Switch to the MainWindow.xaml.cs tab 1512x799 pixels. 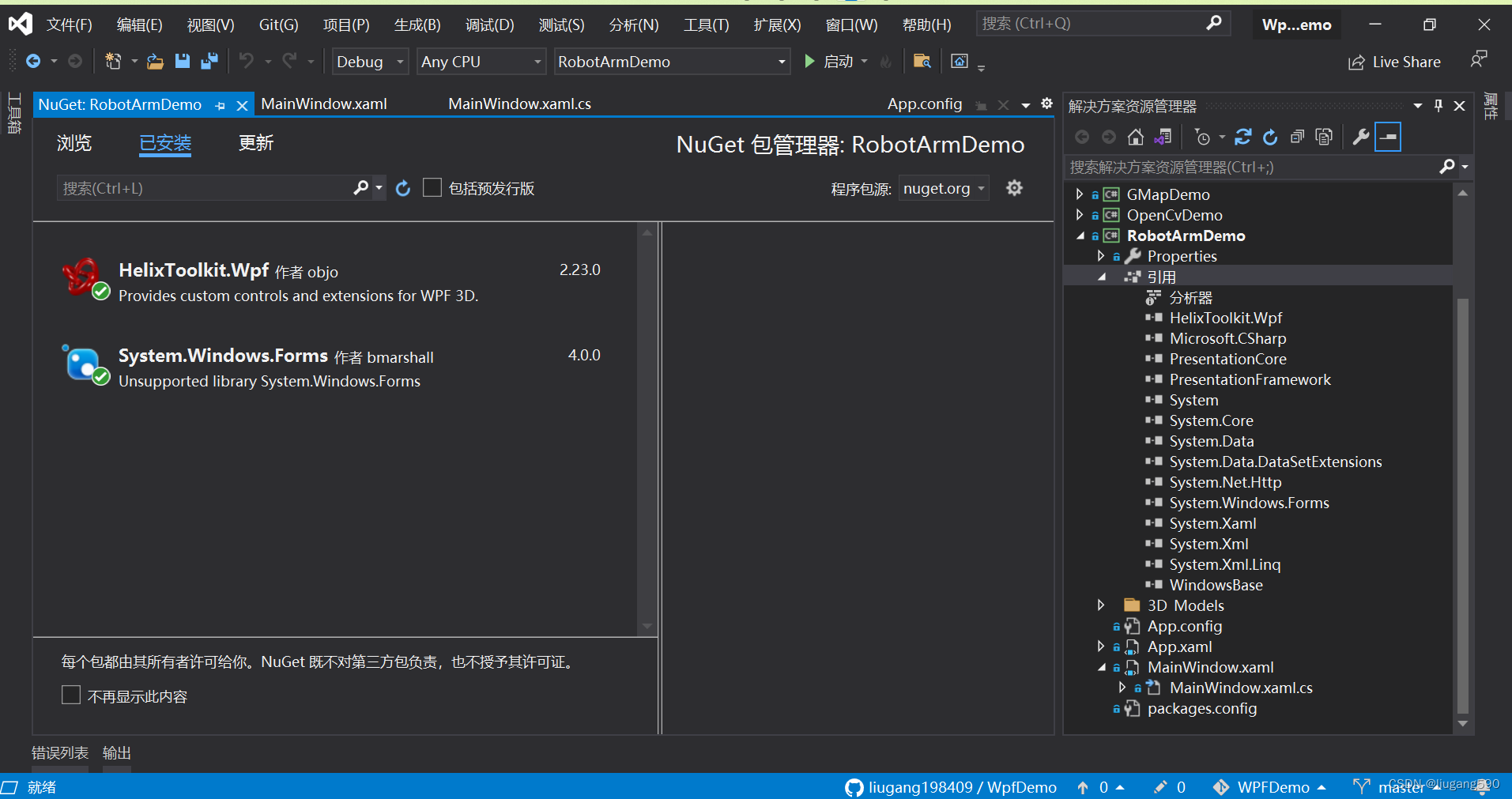click(x=519, y=104)
